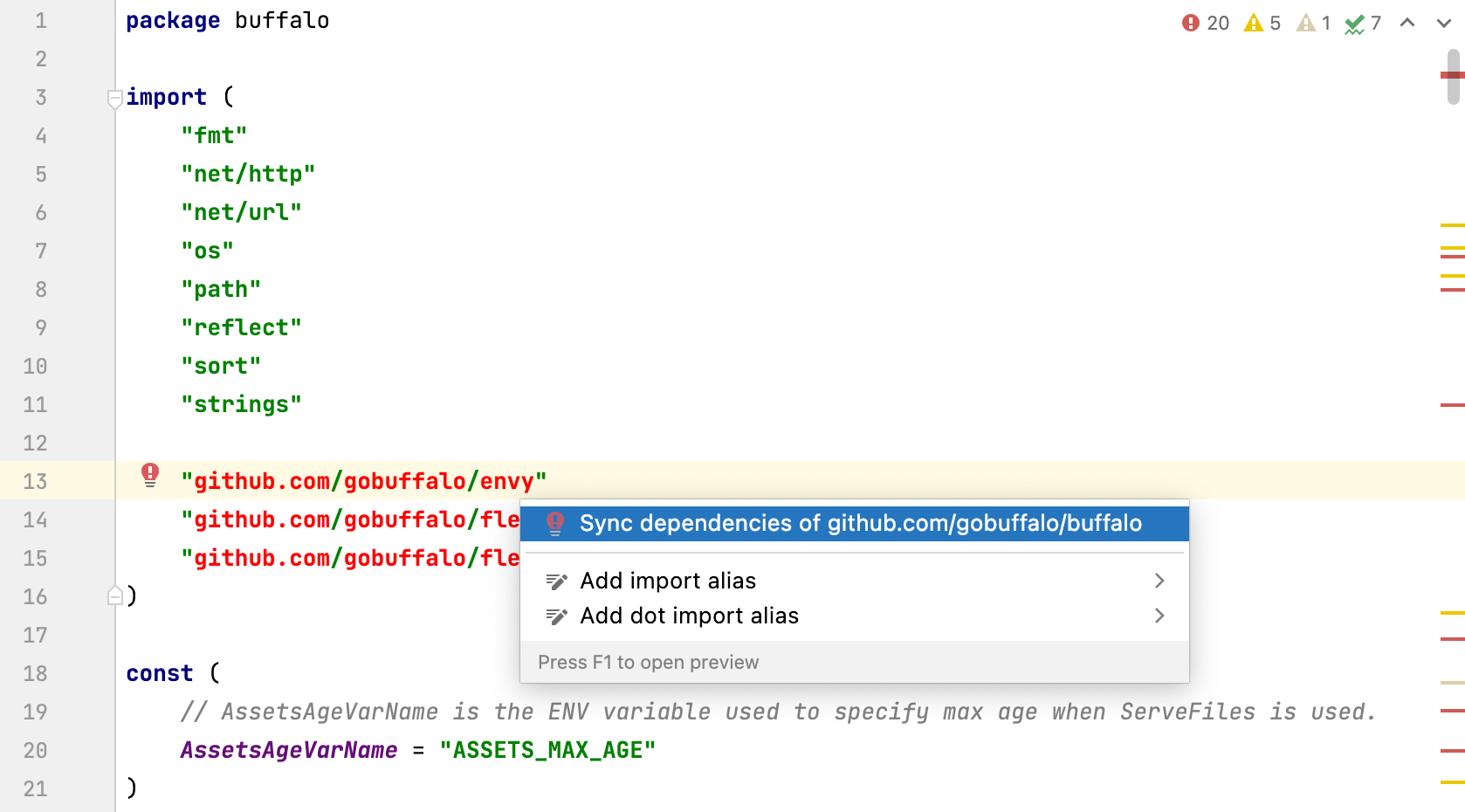Click the edit icon beside Add import alias
Image resolution: width=1465 pixels, height=812 pixels.
click(x=556, y=581)
